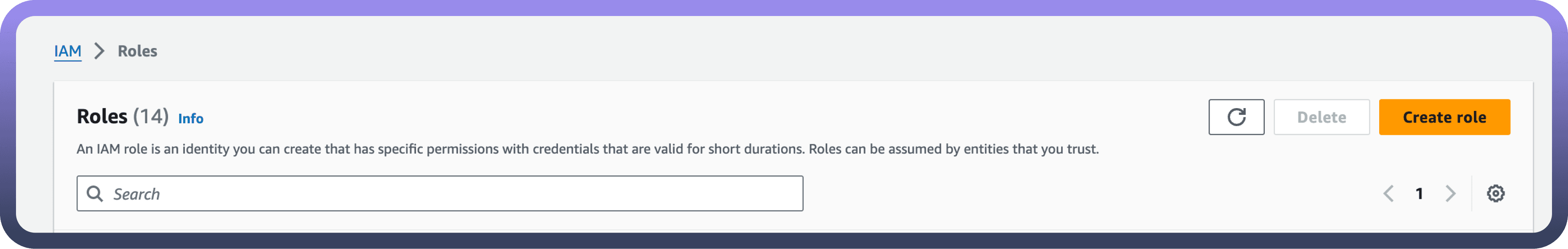Click the role count (14)

coord(151,116)
